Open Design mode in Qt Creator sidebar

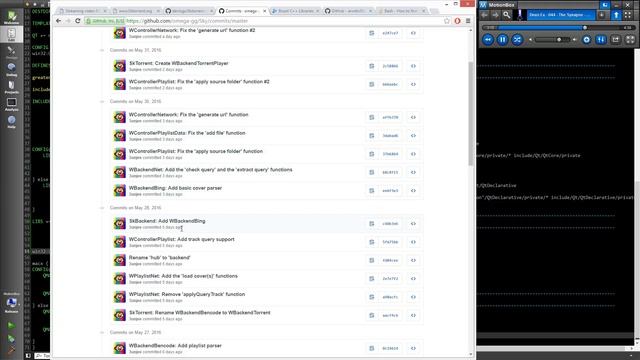pyautogui.click(x=11, y=52)
